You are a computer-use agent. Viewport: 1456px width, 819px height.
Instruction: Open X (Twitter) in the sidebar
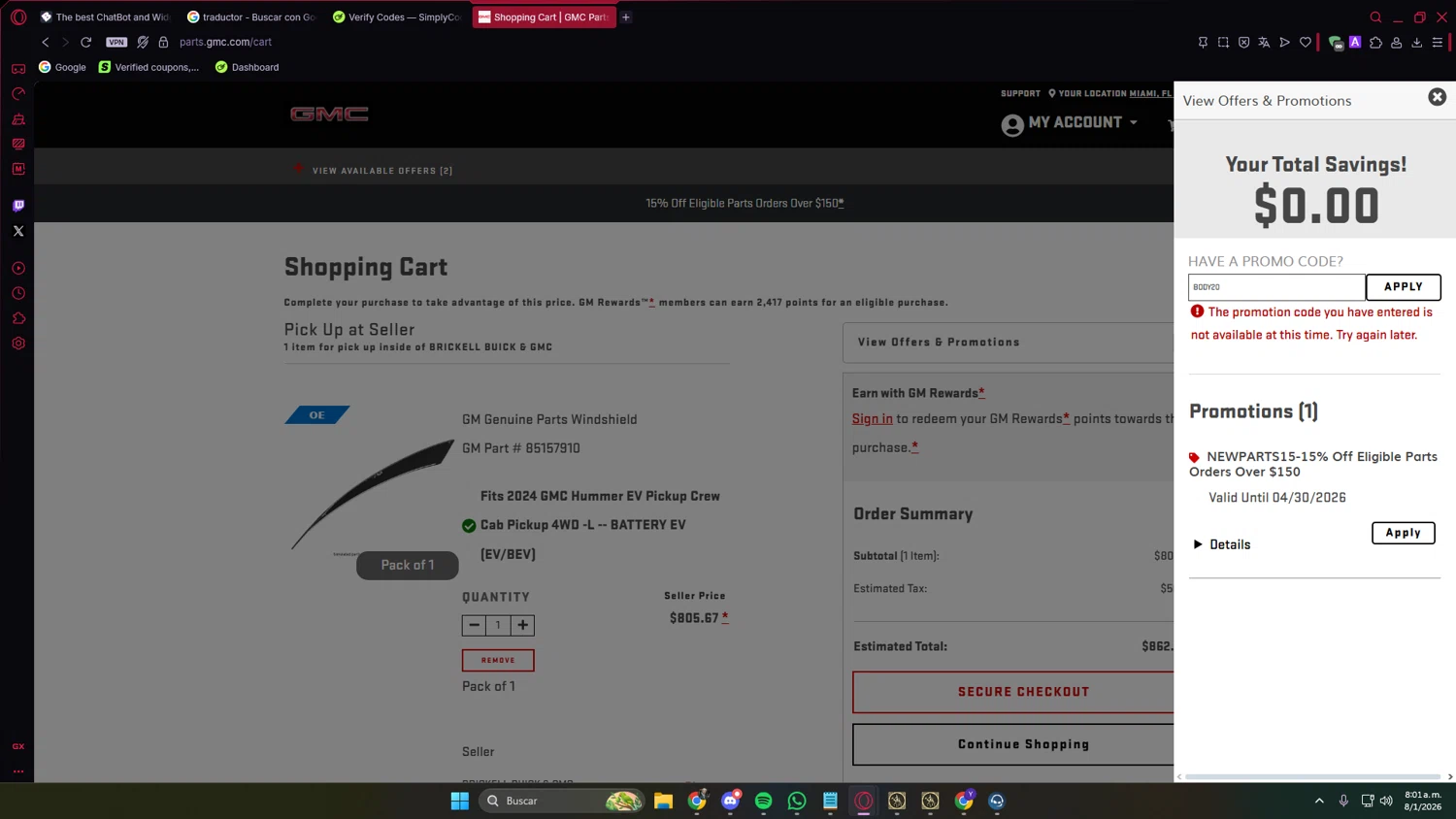tap(18, 231)
